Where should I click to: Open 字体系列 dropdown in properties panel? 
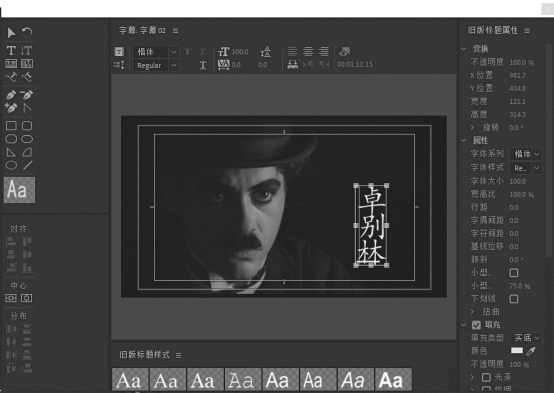526,154
